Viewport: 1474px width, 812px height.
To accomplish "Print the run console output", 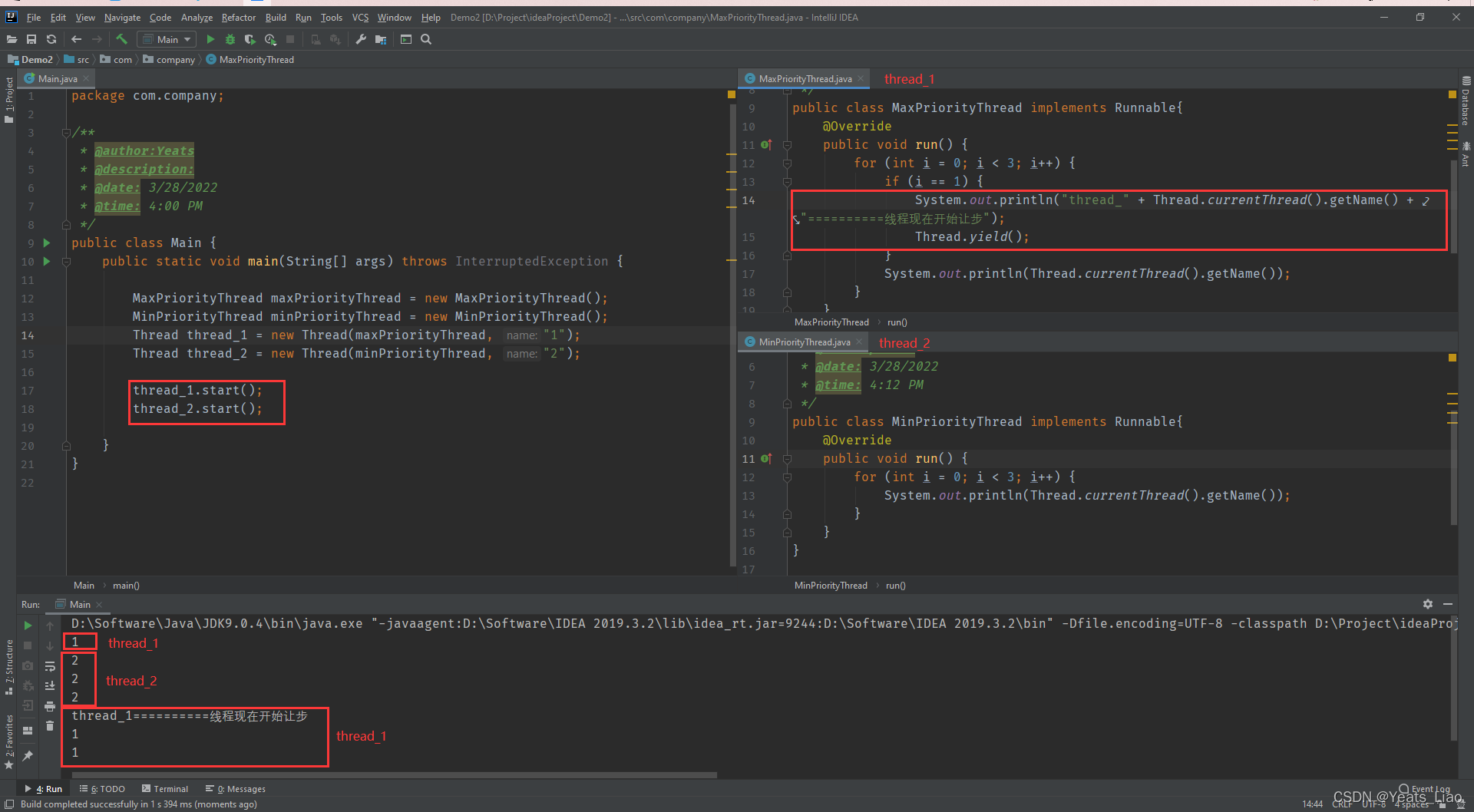I will click(50, 705).
